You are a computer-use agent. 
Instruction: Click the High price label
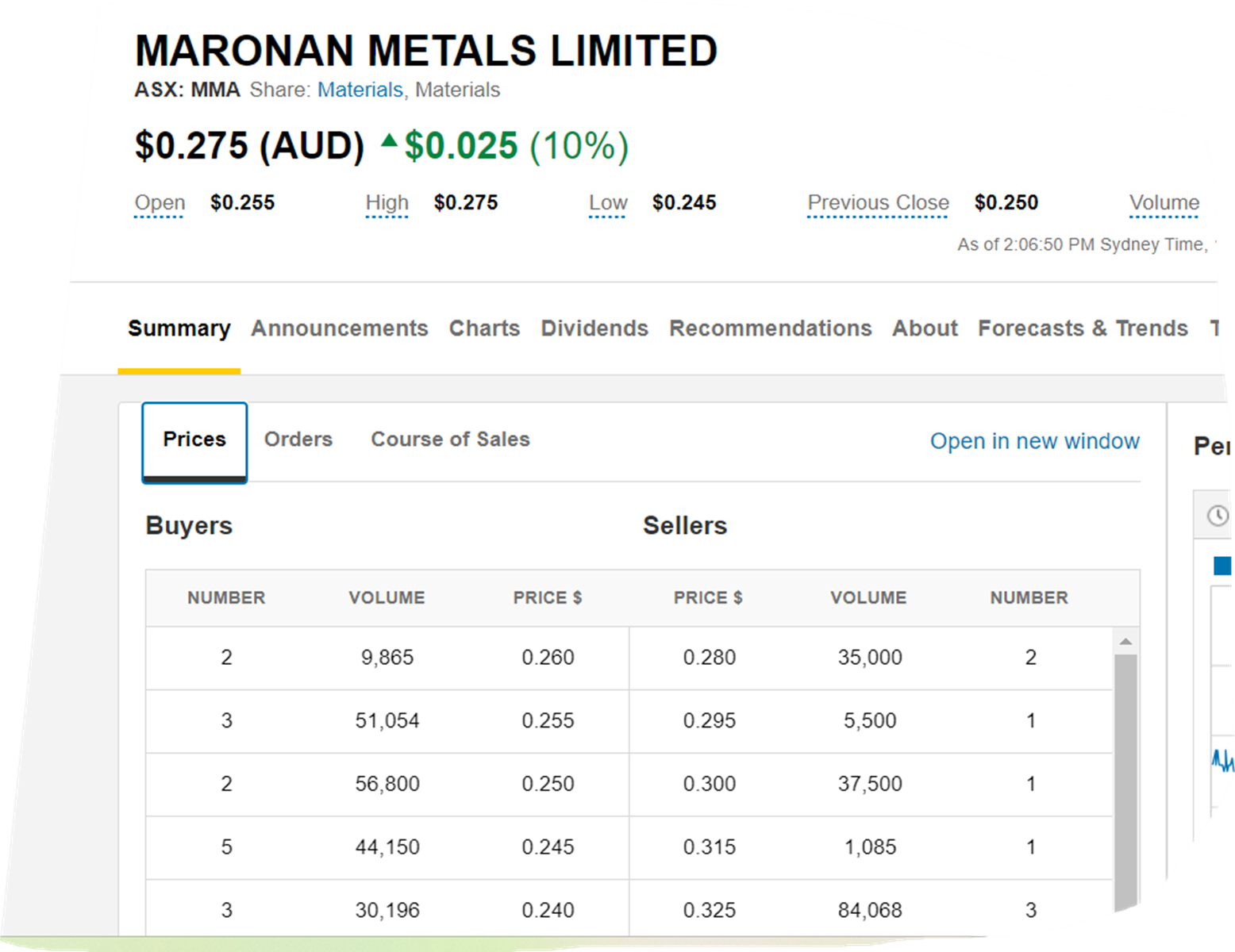387,203
